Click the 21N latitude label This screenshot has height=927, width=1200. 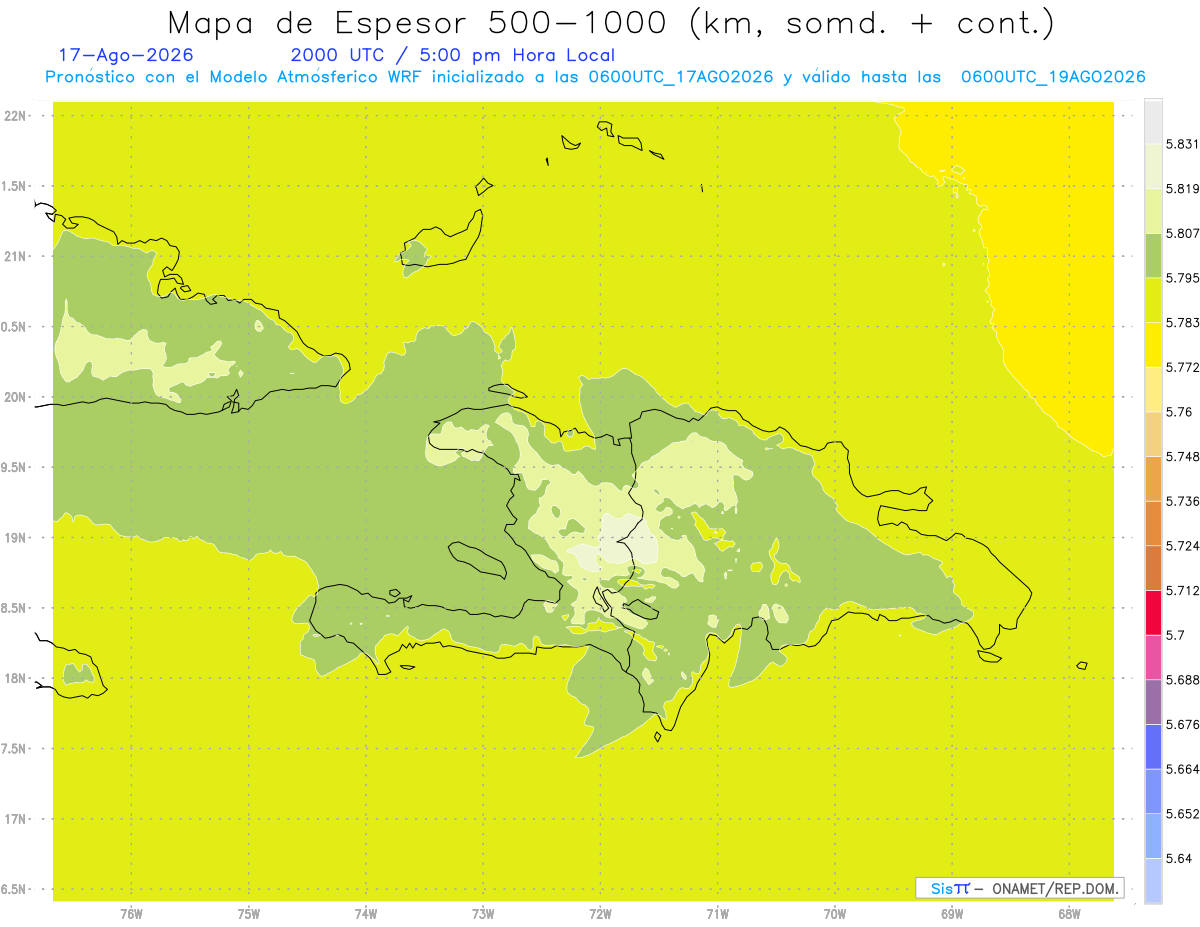[x=16, y=257]
